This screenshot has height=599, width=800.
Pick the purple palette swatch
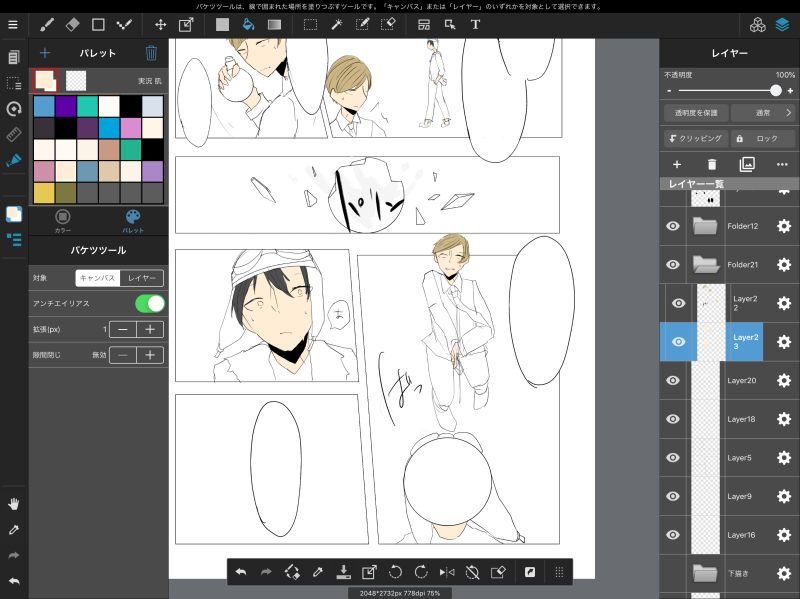pyautogui.click(x=66, y=106)
